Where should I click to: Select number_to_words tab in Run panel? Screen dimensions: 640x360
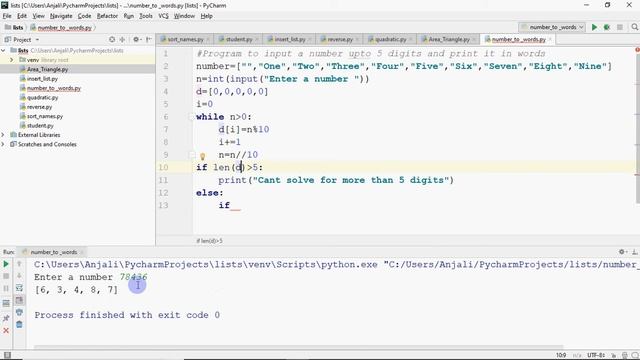pyautogui.click(x=53, y=252)
